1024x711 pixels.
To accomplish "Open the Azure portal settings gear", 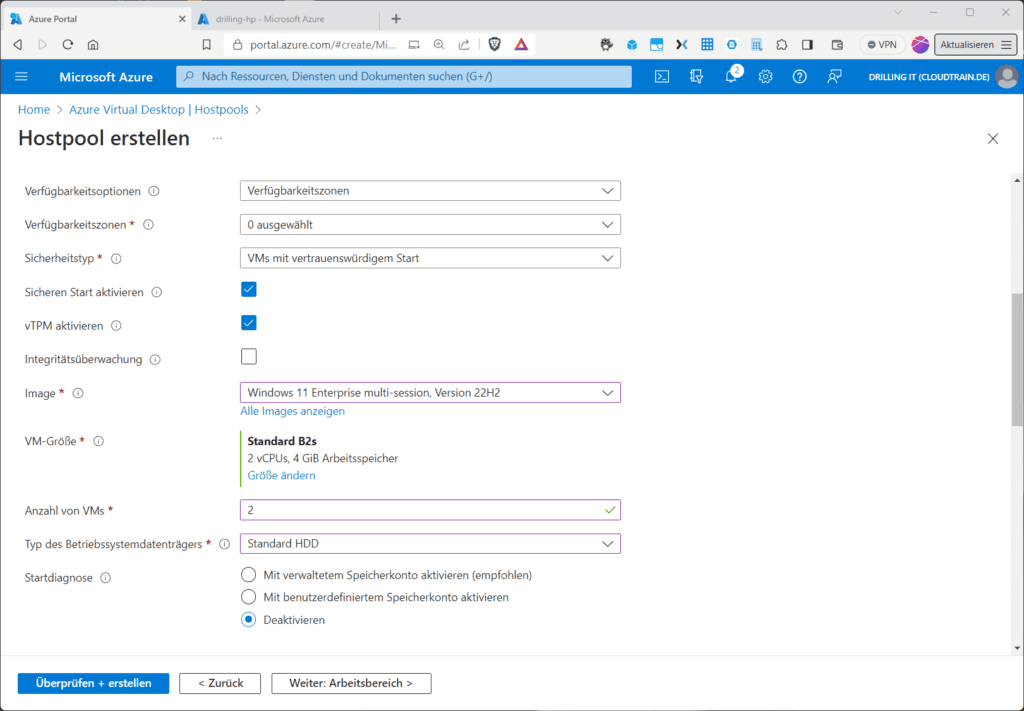I will (x=765, y=76).
